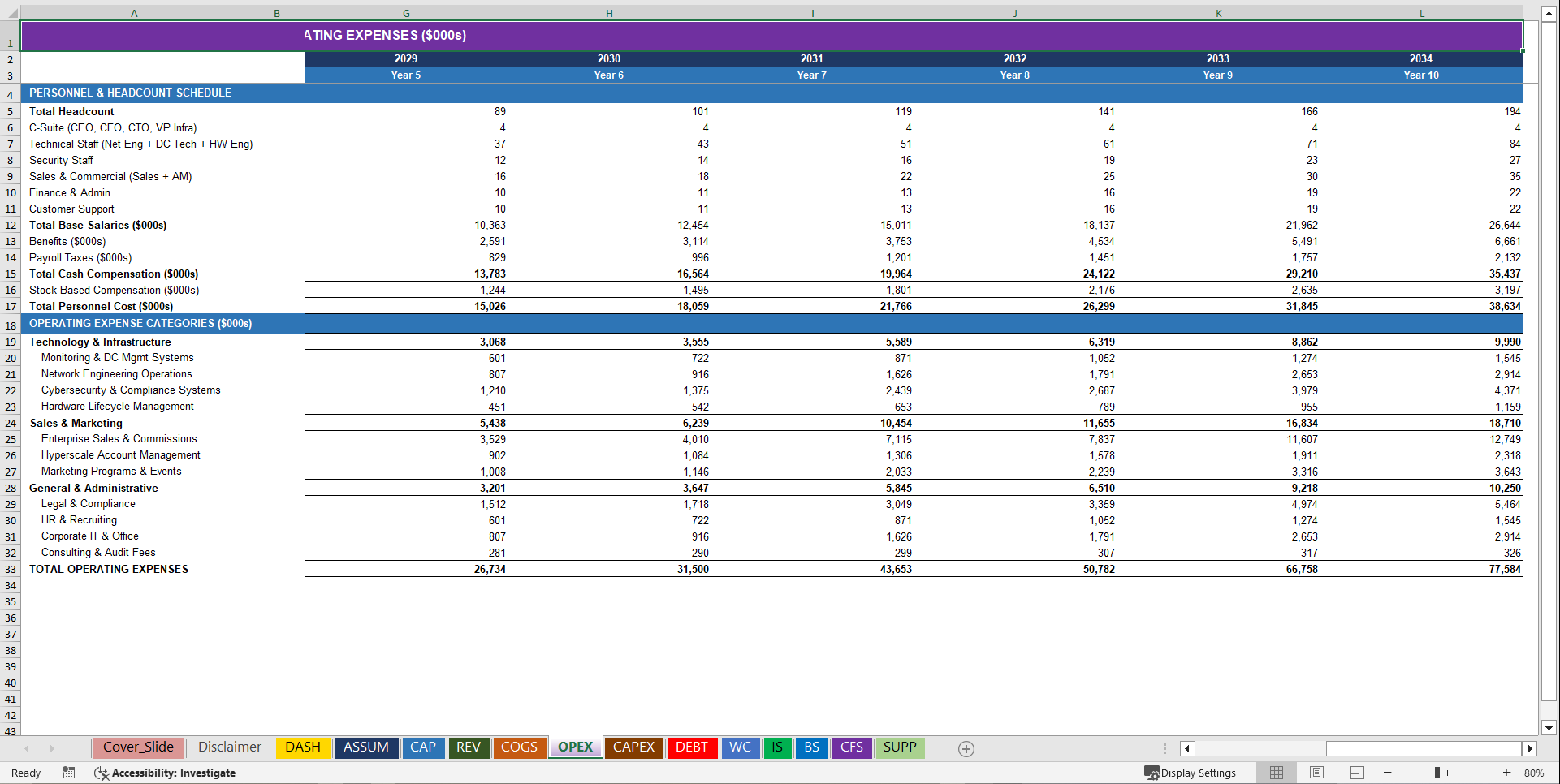Switch to the CAPEX sheet tab
1560x784 pixels.
pos(633,747)
